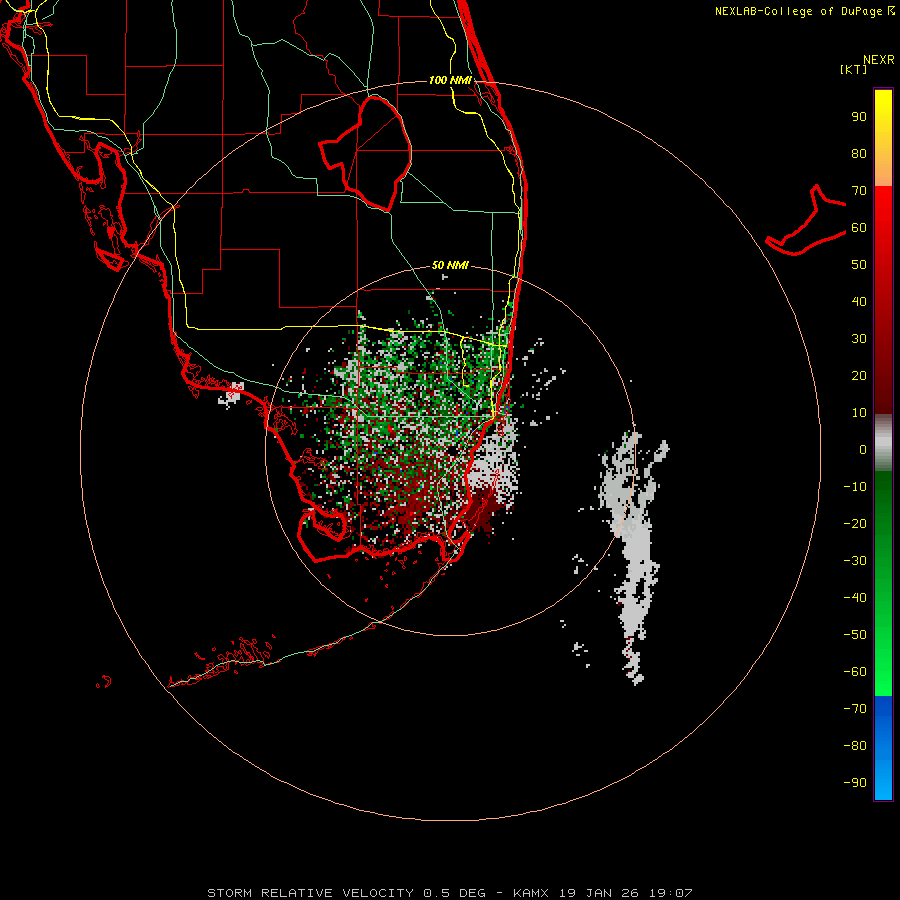Click the 20 value on velocity scale
The height and width of the screenshot is (900, 900).
click(x=859, y=376)
